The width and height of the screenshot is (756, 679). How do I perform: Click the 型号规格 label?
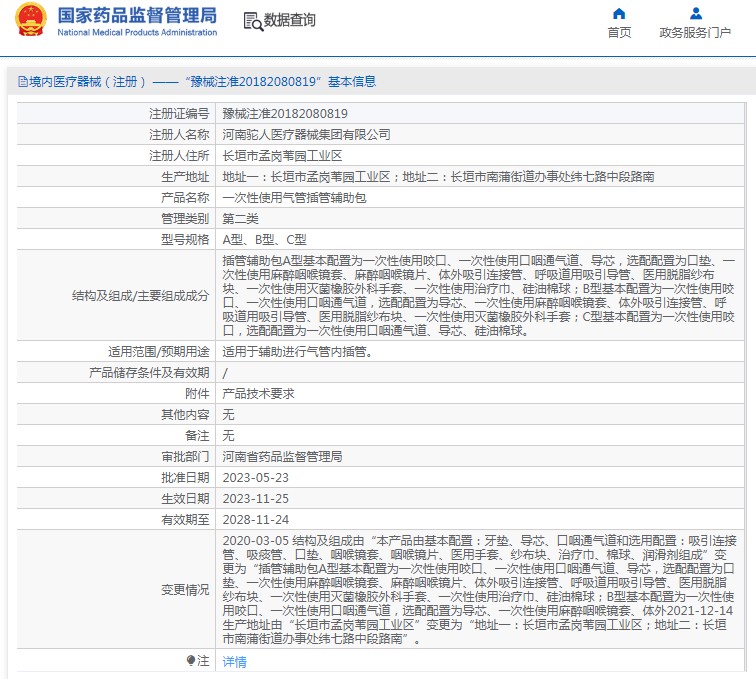point(185,239)
